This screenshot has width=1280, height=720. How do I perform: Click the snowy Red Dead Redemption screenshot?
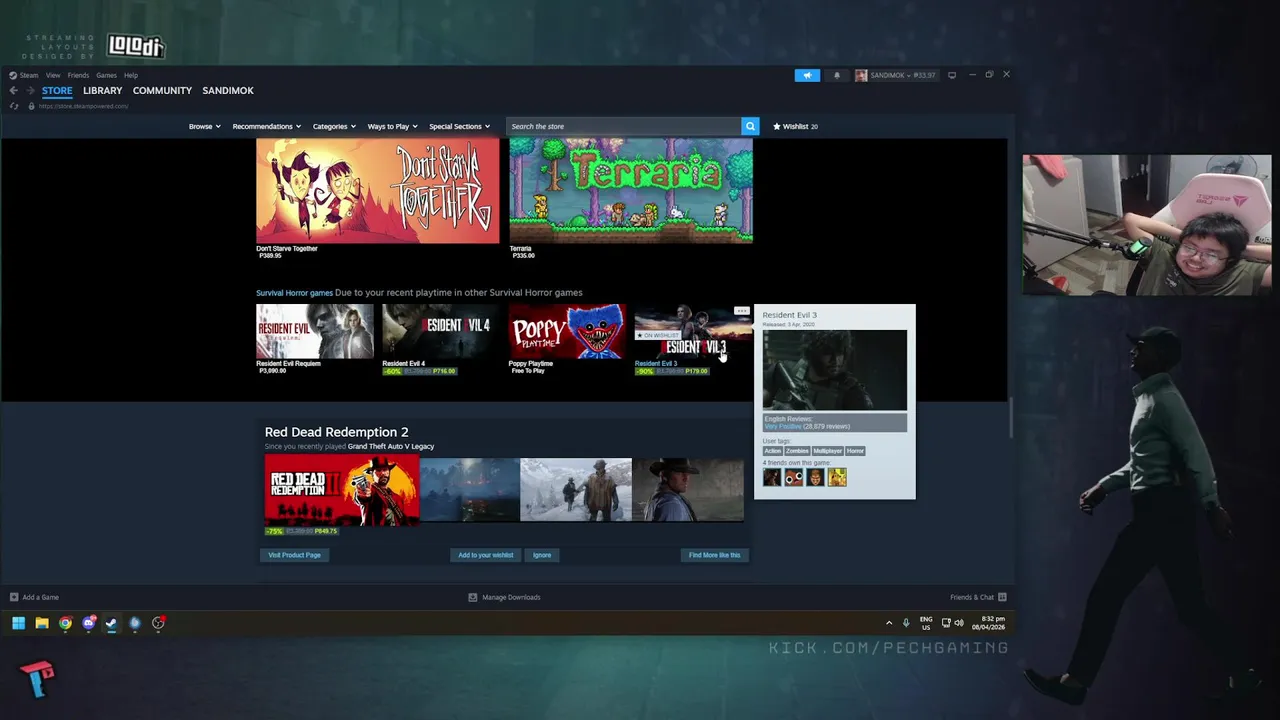click(x=576, y=490)
